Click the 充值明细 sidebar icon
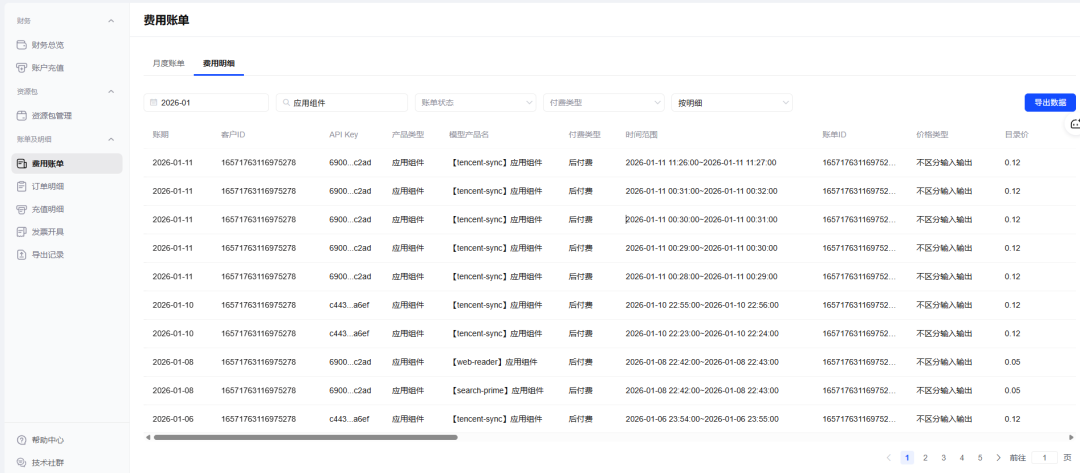The height and width of the screenshot is (473, 1080). click(x=22, y=209)
